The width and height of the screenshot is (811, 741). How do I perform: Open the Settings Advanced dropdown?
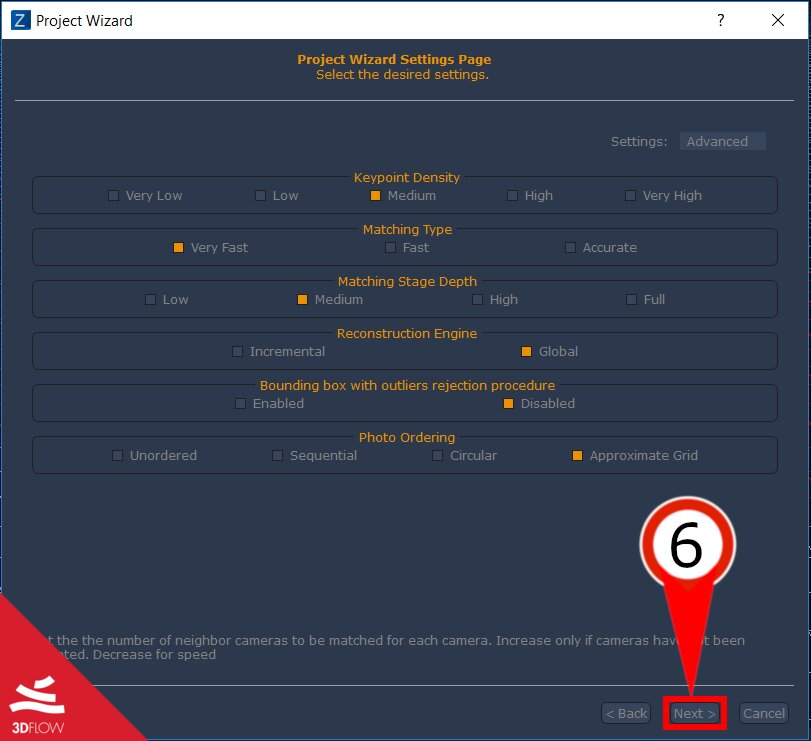point(723,141)
